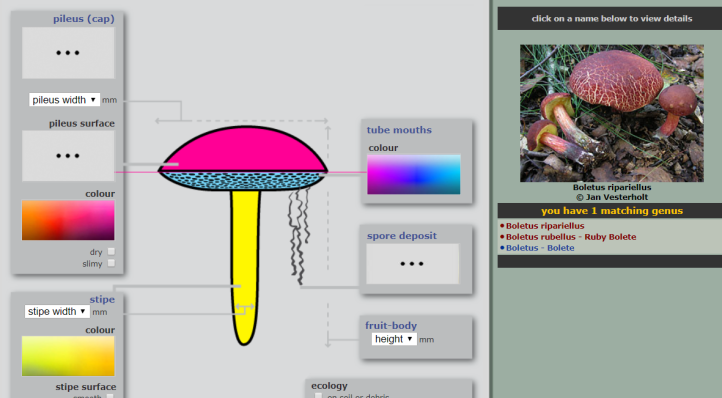Click the 'fruit-body' heading

pyautogui.click(x=391, y=325)
